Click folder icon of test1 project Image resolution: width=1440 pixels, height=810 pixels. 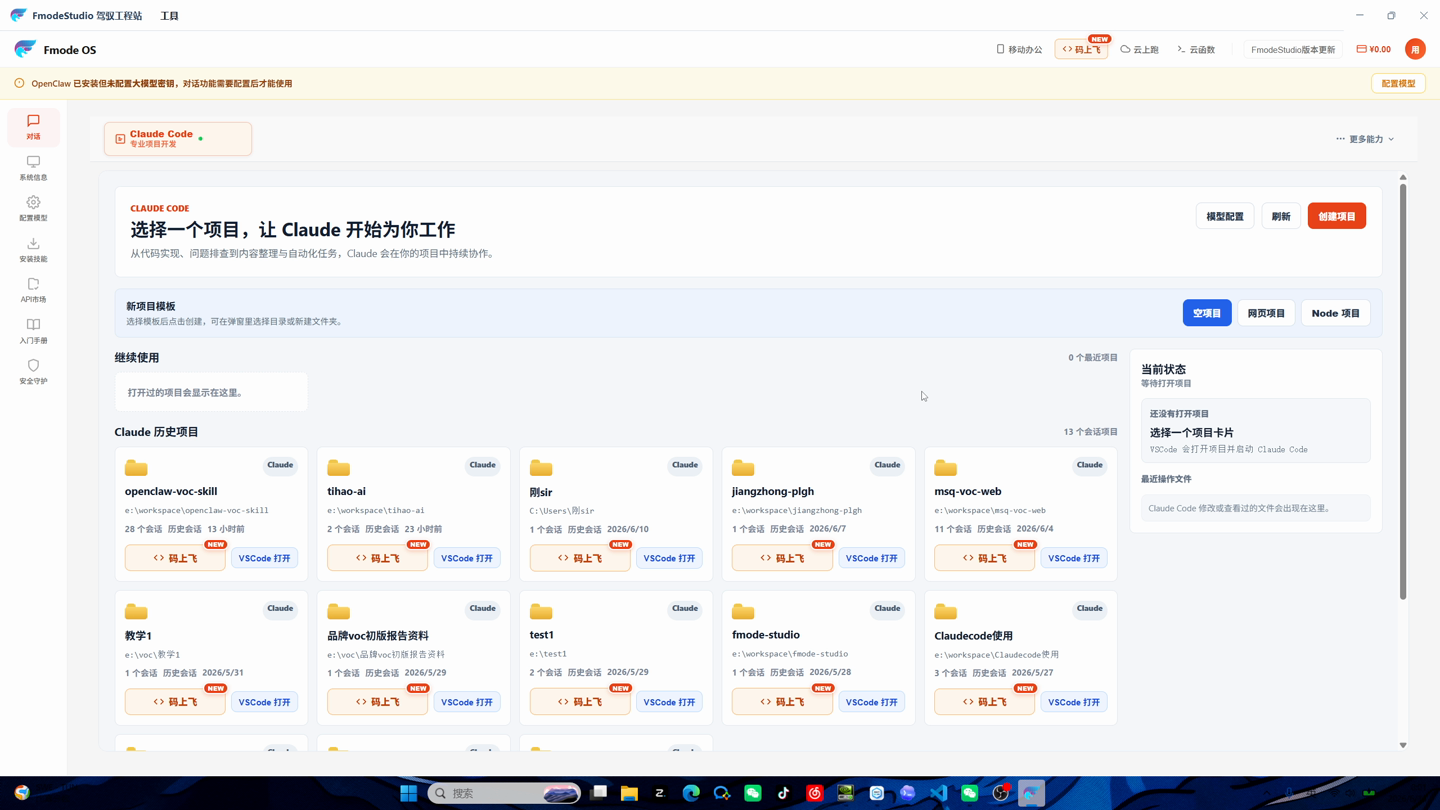[x=541, y=611]
